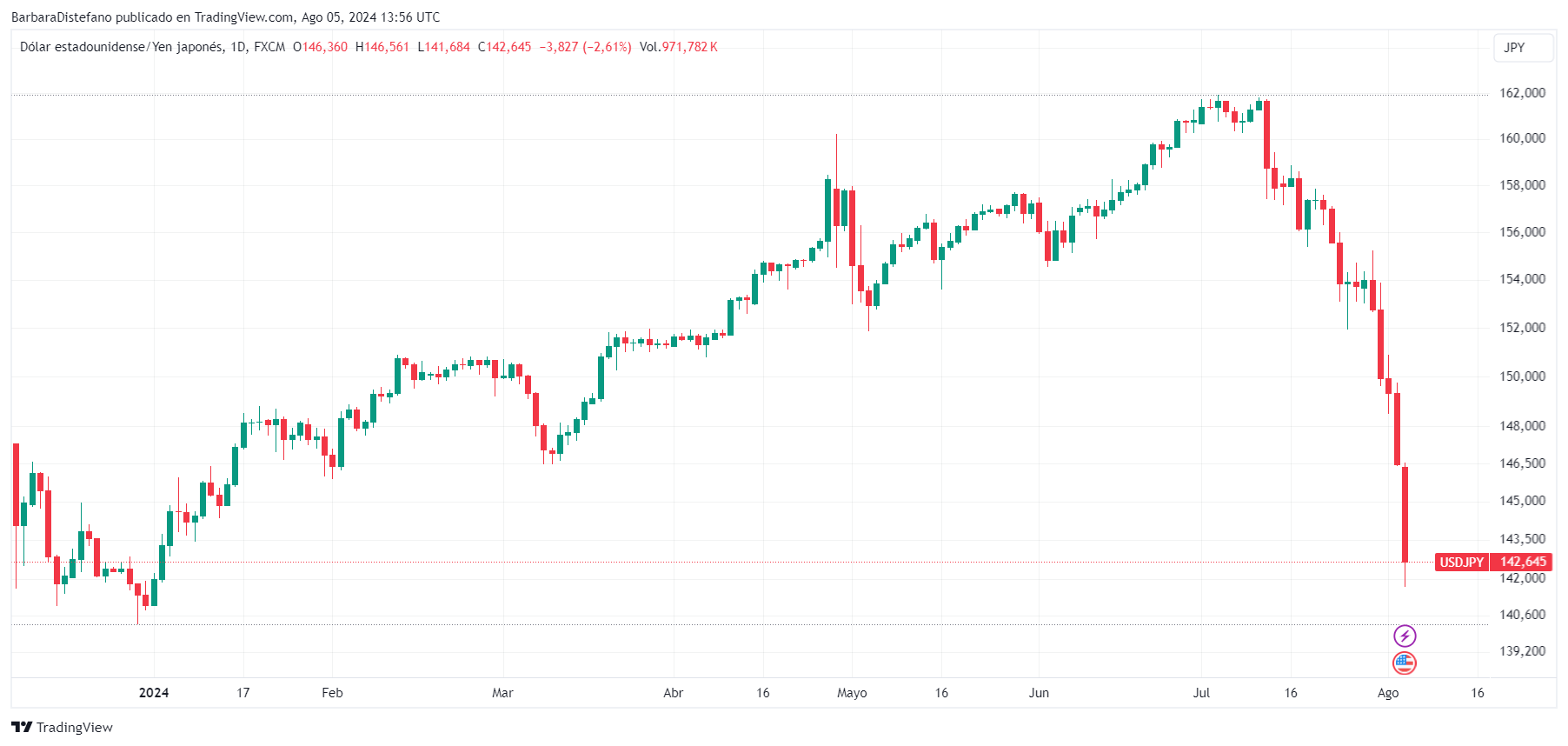Click the chart title Dólar estadounidense/Yen japonés

[122, 47]
